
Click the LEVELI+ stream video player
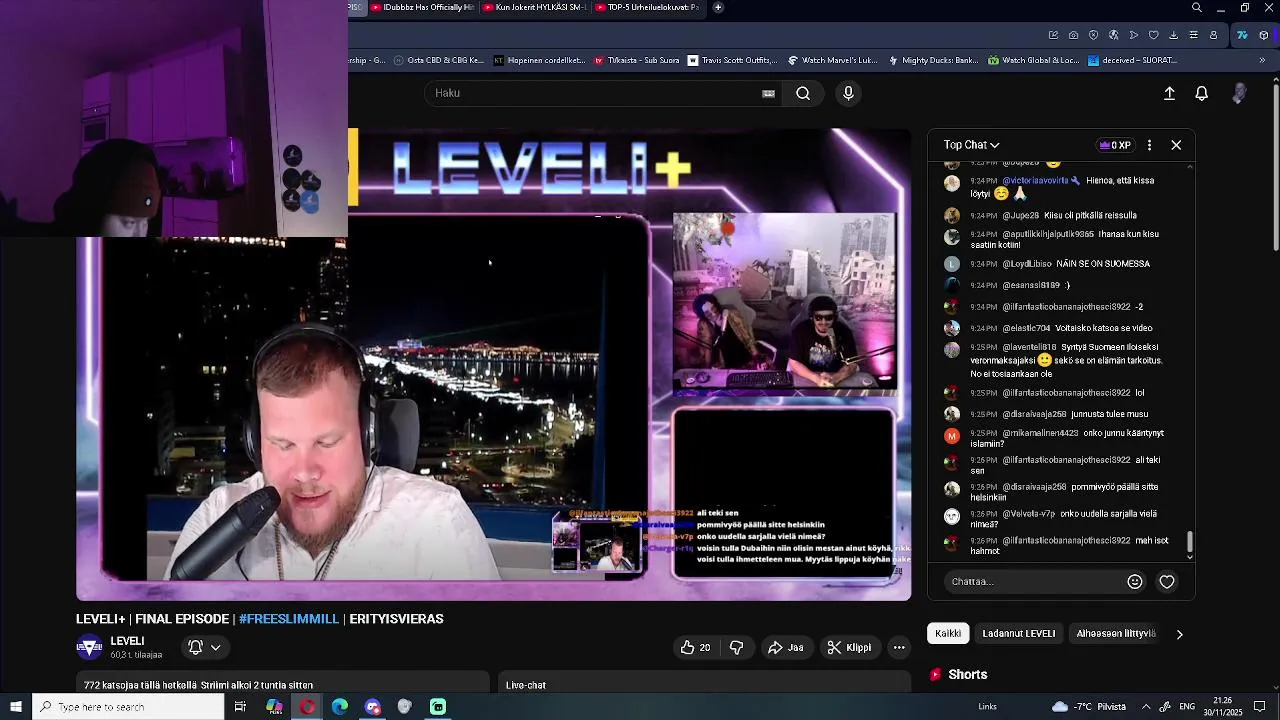[494, 365]
